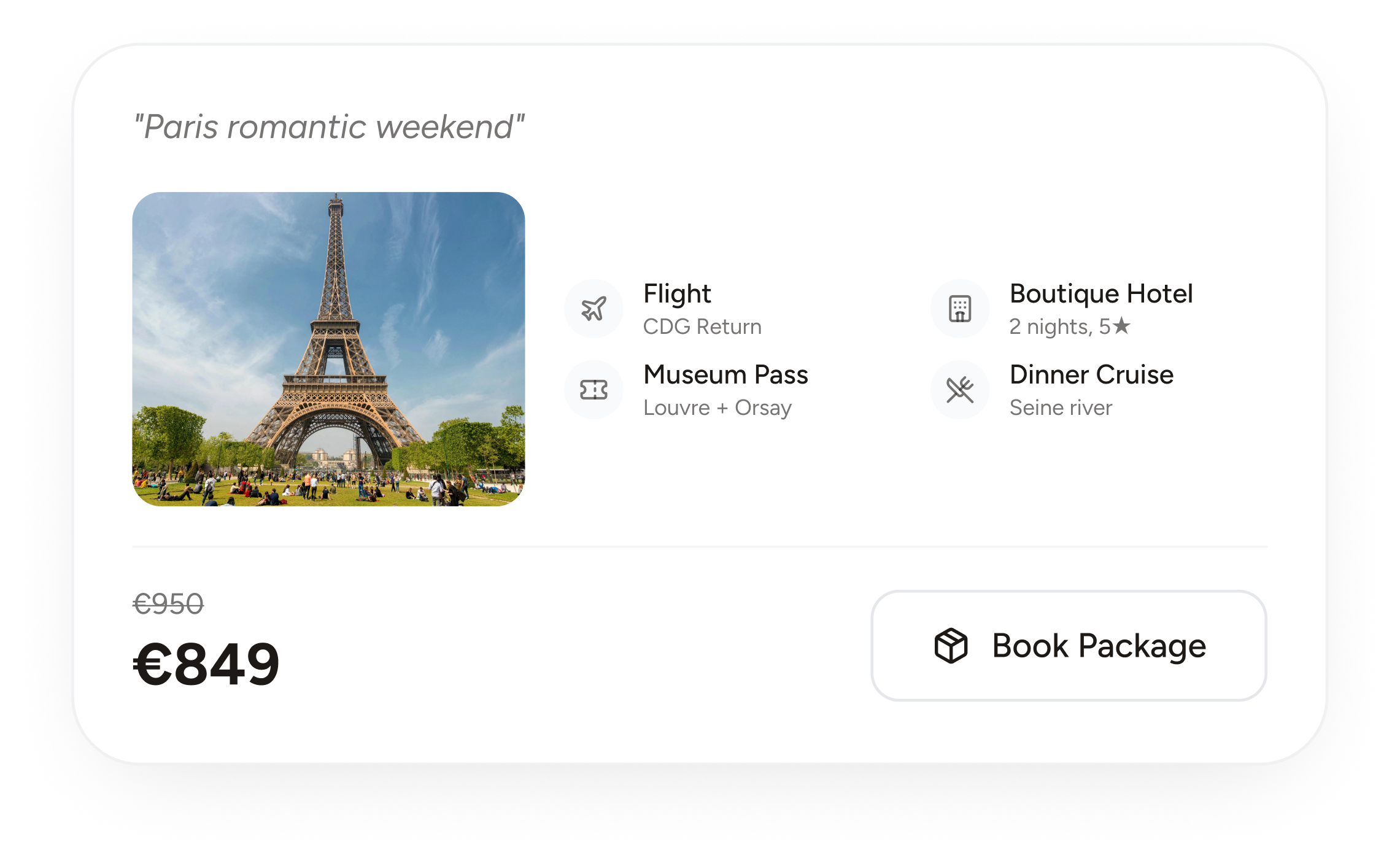The height and width of the screenshot is (866, 1400).
Task: Click the "Paris romantic weekend" title
Action: (329, 127)
